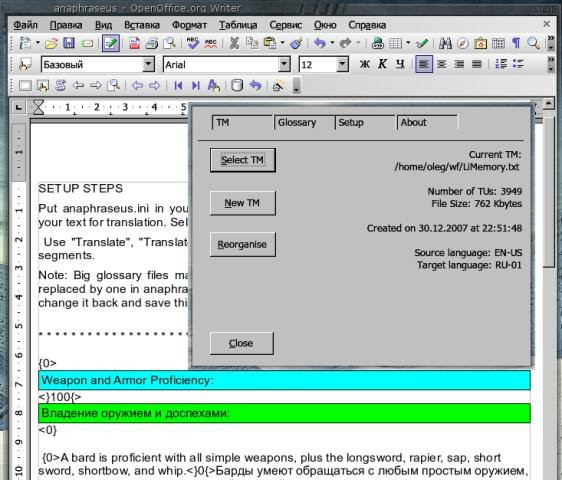Expand the Arial font name dropdown
Screen dimensions: 562x480
coord(284,65)
